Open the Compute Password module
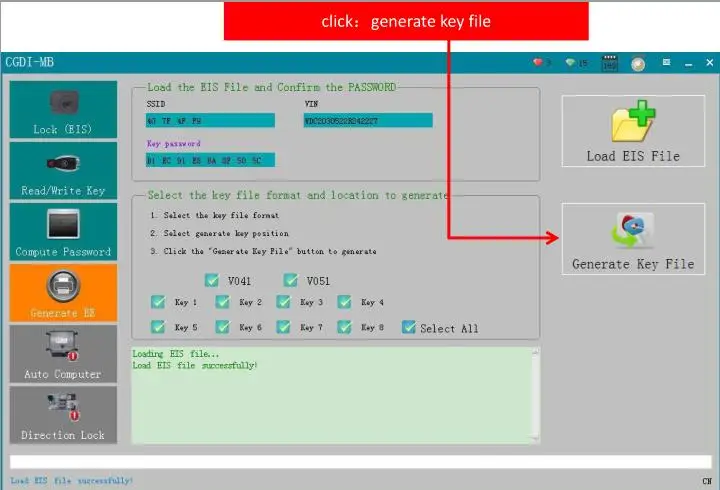The height and width of the screenshot is (490, 720). [63, 231]
